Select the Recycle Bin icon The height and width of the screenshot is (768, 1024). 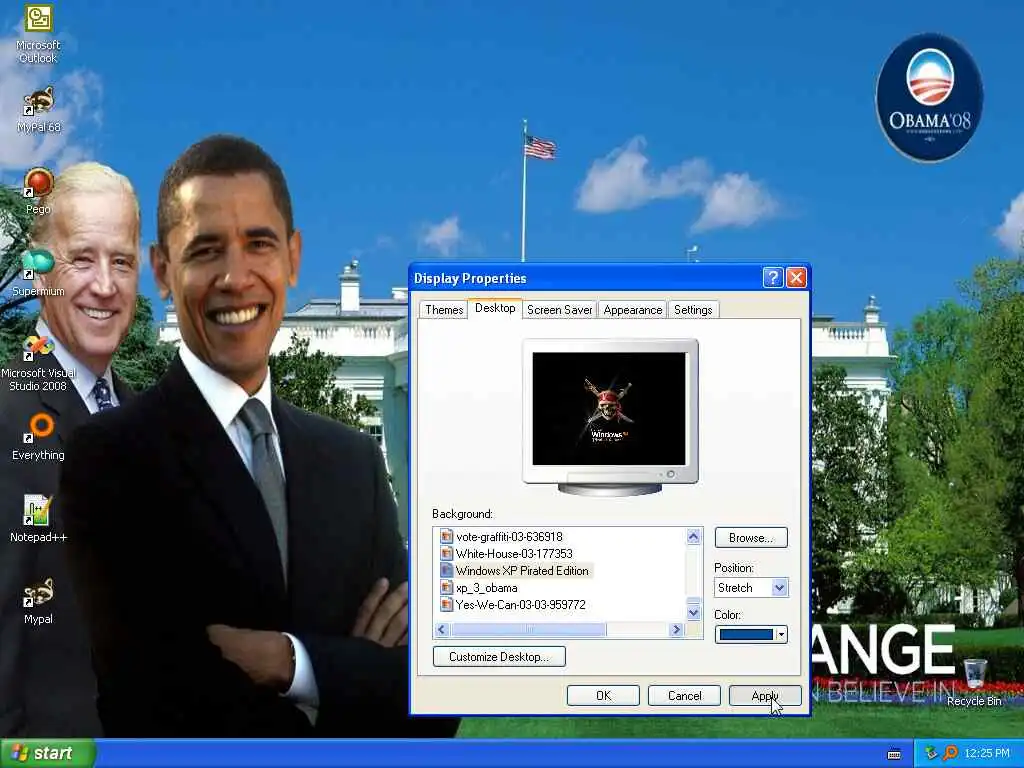pos(974,682)
